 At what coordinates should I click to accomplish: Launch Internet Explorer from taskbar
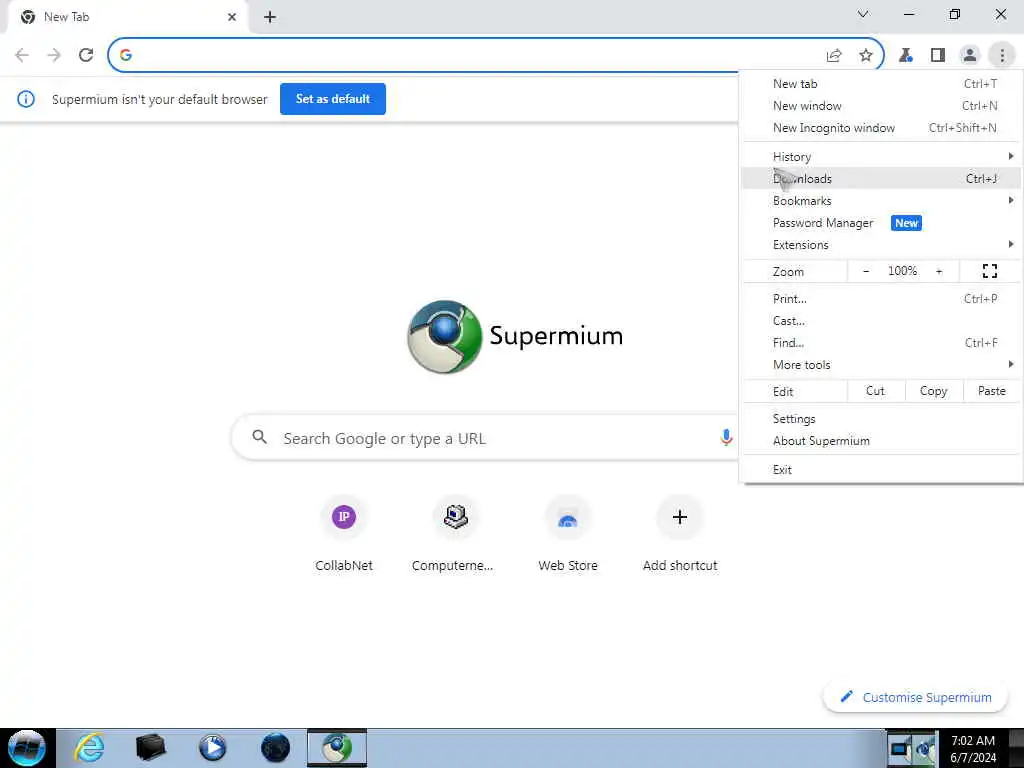(x=89, y=748)
